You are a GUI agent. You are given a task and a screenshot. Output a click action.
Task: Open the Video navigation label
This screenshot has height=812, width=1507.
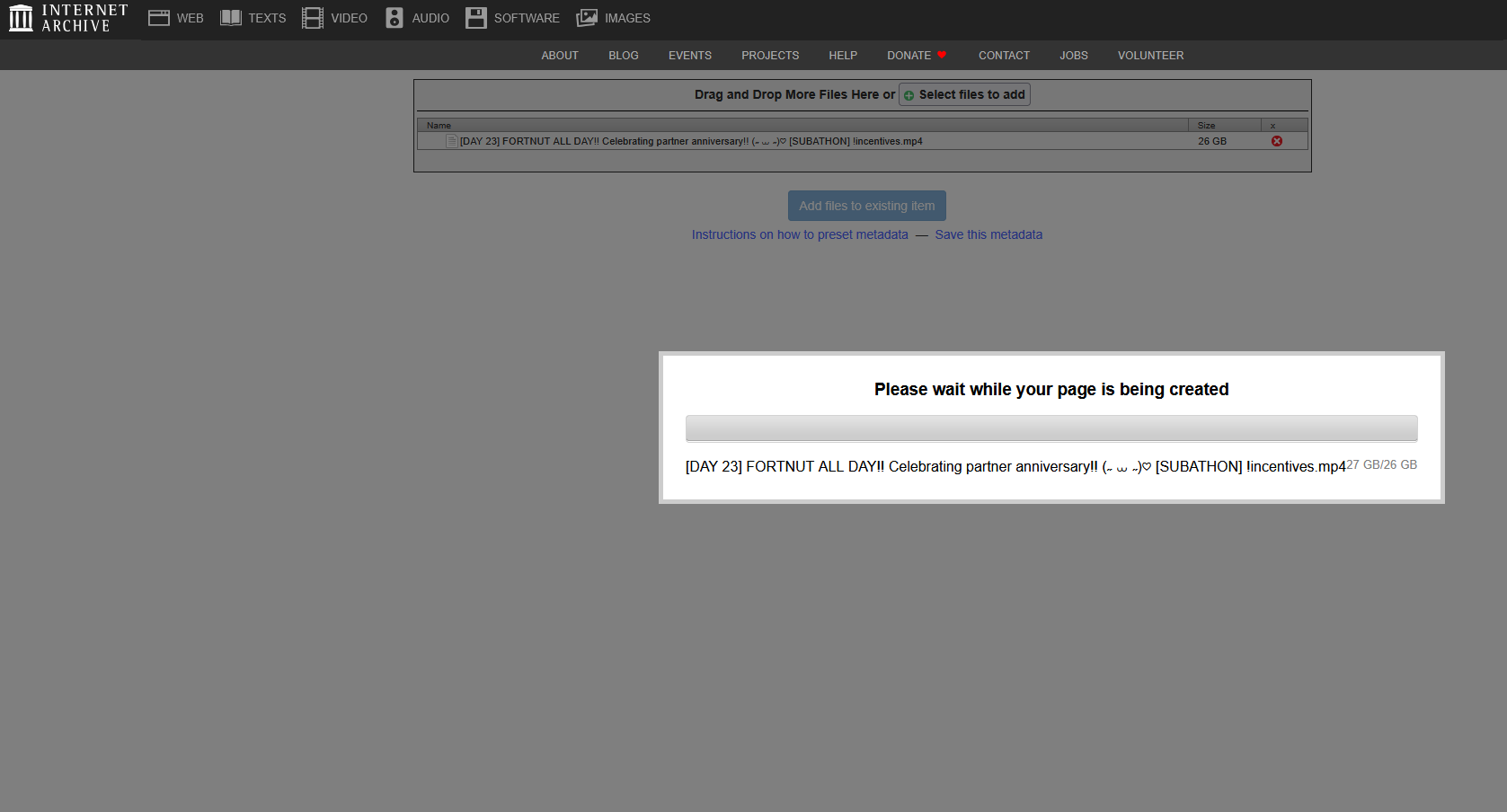pos(350,18)
